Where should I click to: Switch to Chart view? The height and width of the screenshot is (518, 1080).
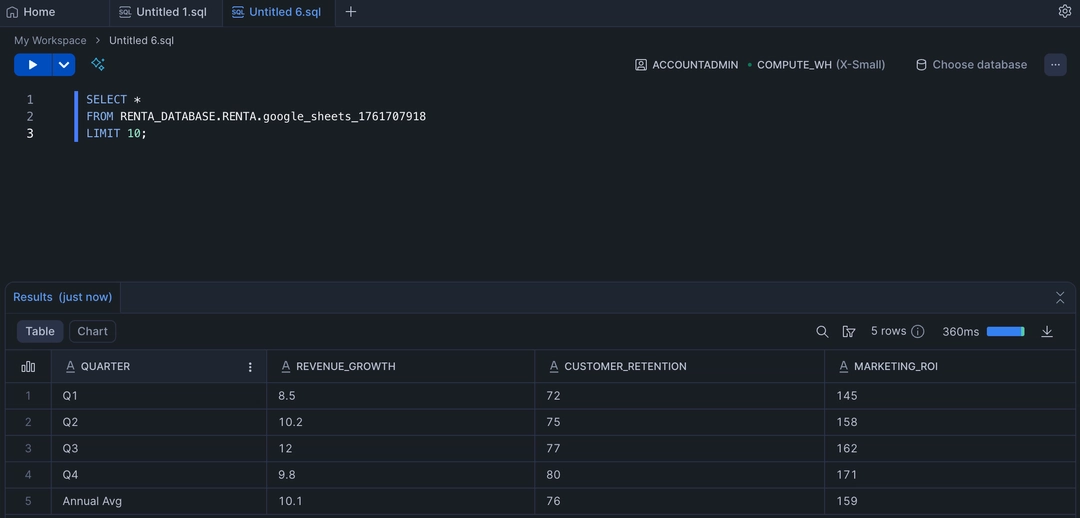tap(92, 331)
